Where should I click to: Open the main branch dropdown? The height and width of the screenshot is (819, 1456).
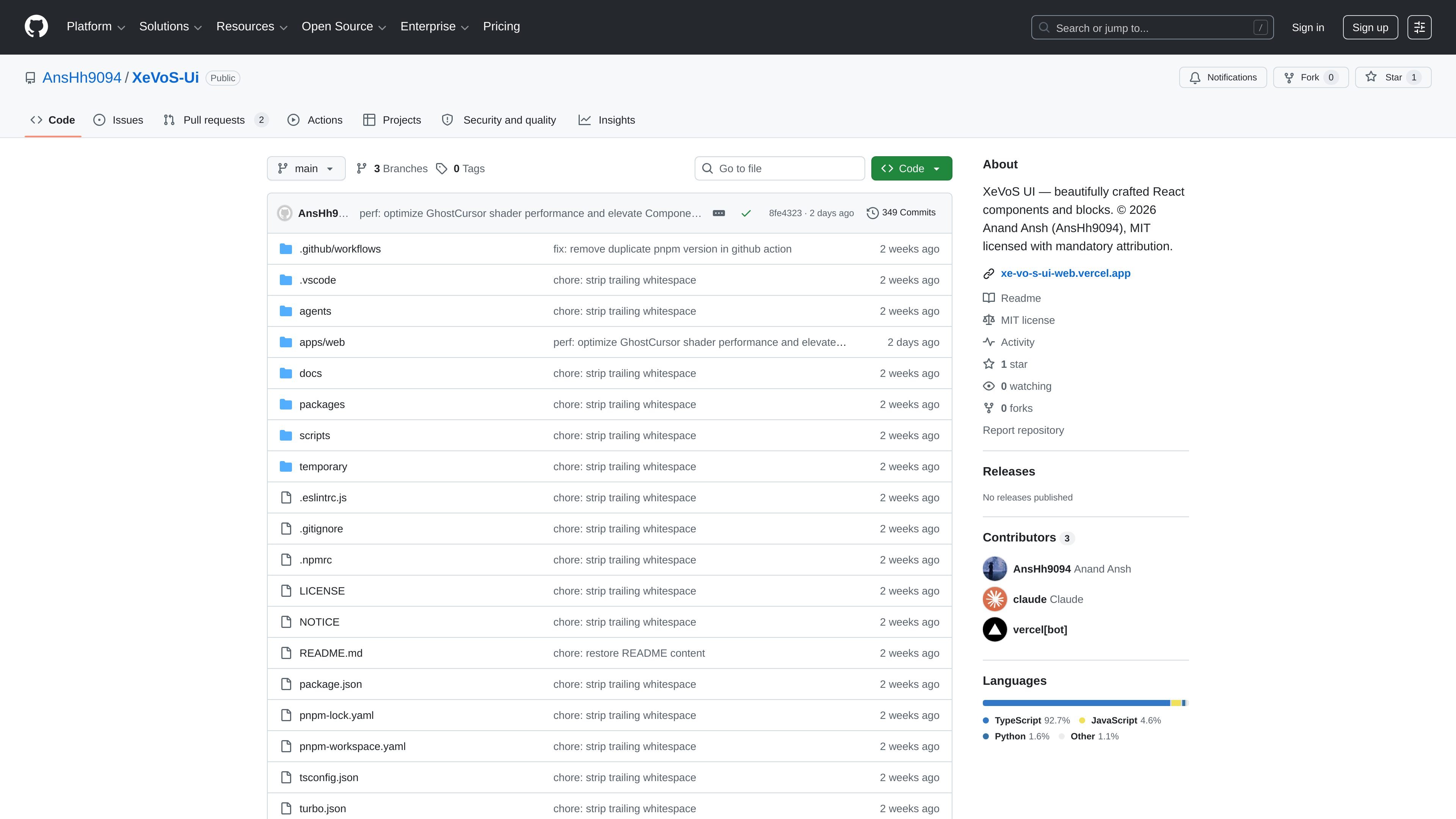[x=306, y=168]
